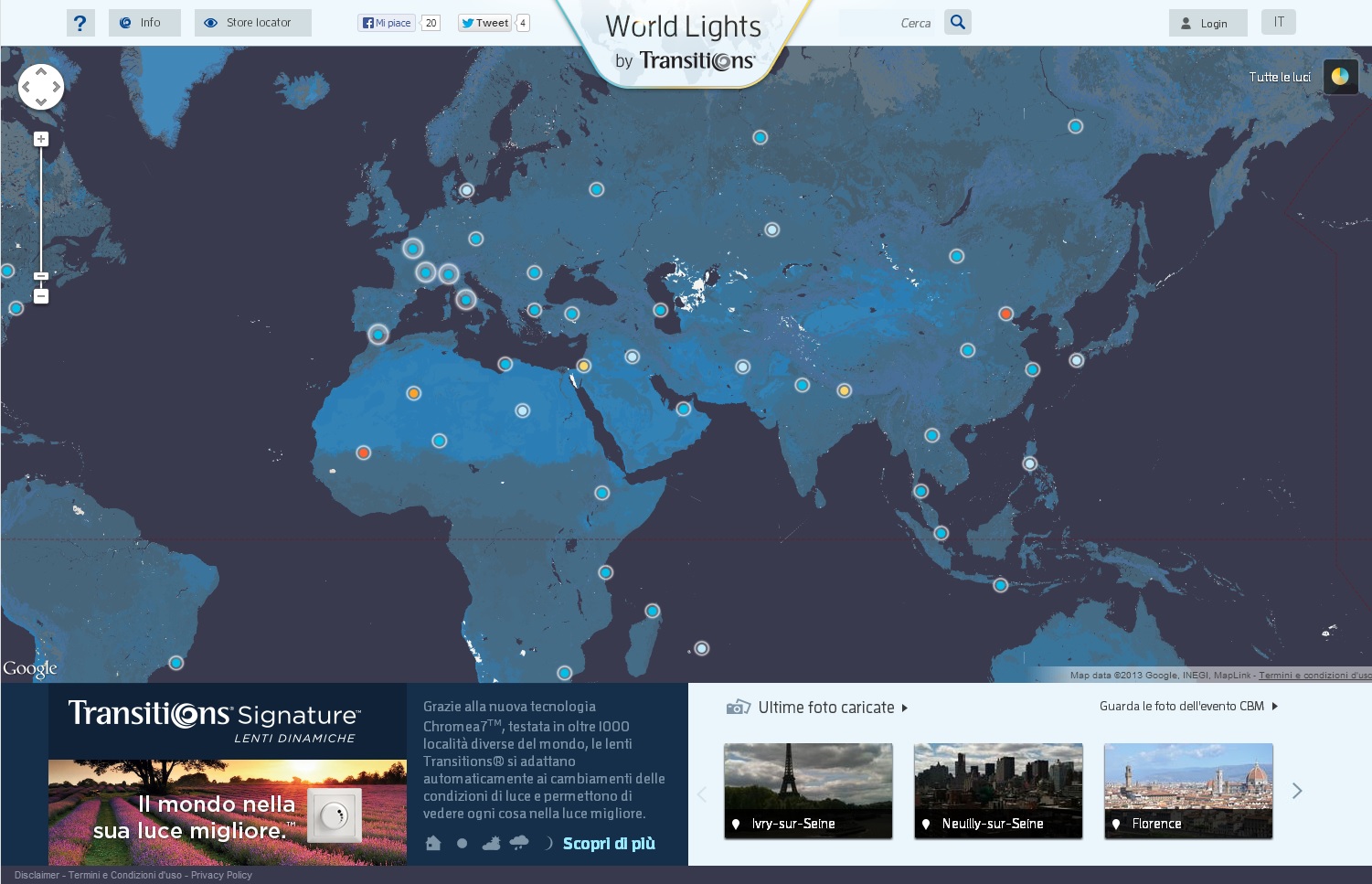Show previous photos with the left chevron

pyautogui.click(x=702, y=793)
